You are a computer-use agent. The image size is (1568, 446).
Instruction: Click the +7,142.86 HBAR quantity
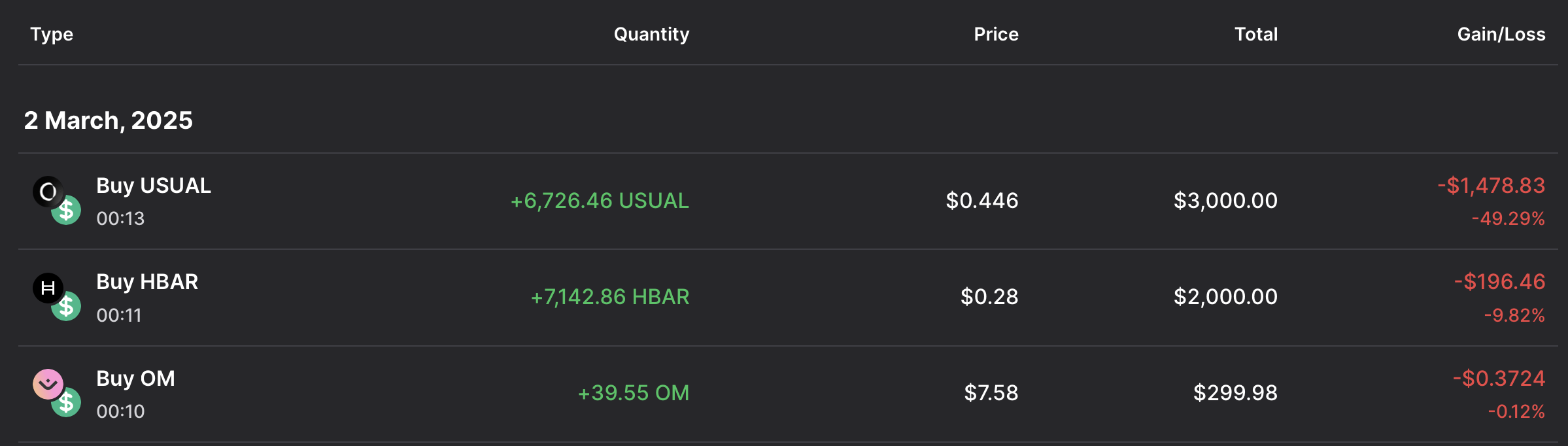609,297
